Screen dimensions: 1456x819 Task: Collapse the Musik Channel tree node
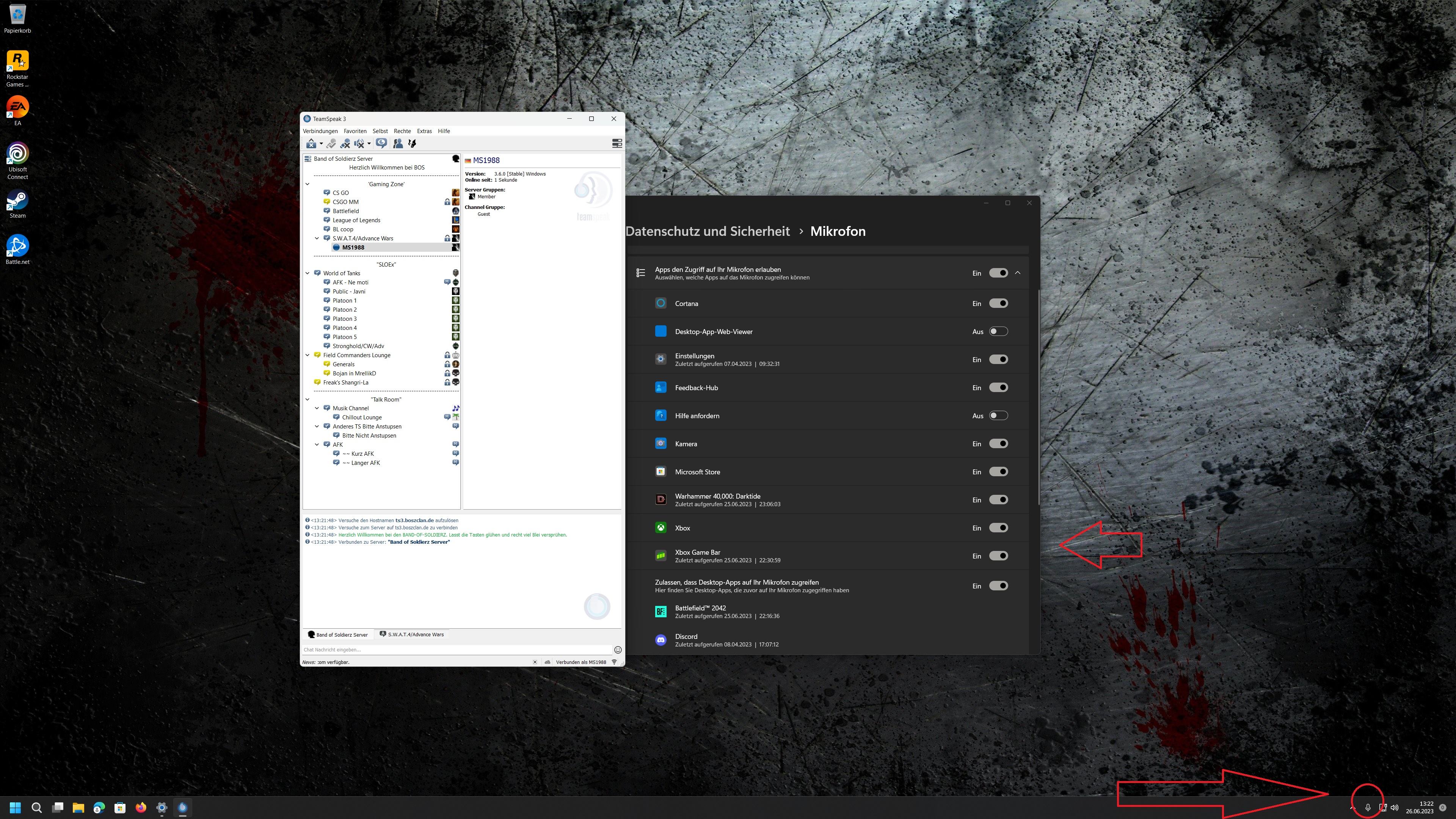point(317,408)
